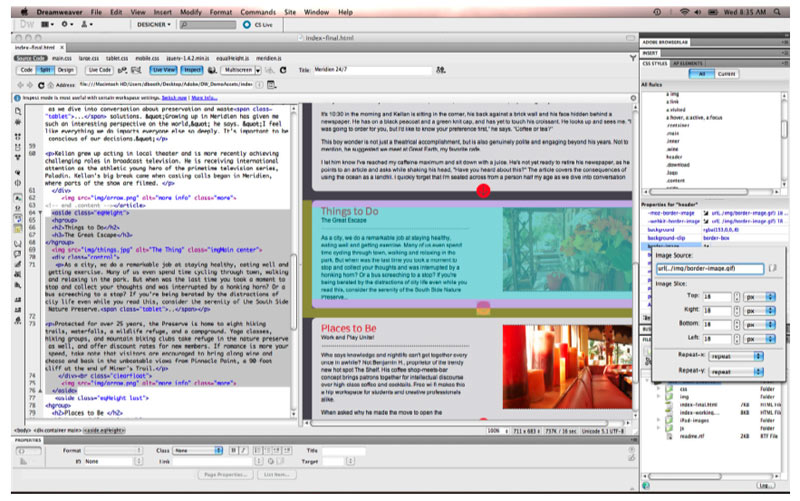
Task: Click the Spotlight search icon
Action: [778, 12]
